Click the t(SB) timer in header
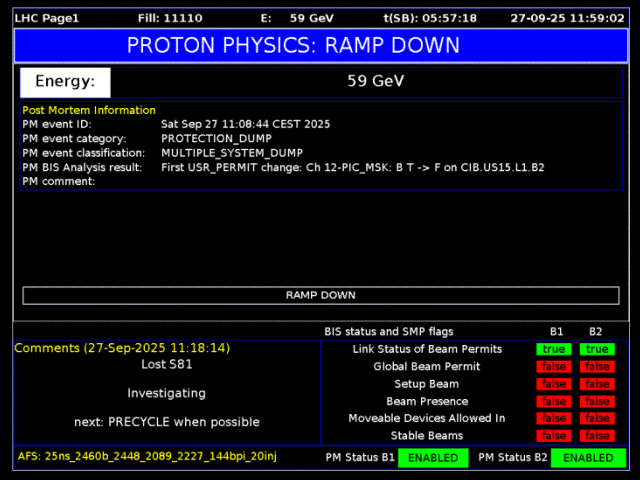This screenshot has width=640, height=480. pyautogui.click(x=430, y=18)
